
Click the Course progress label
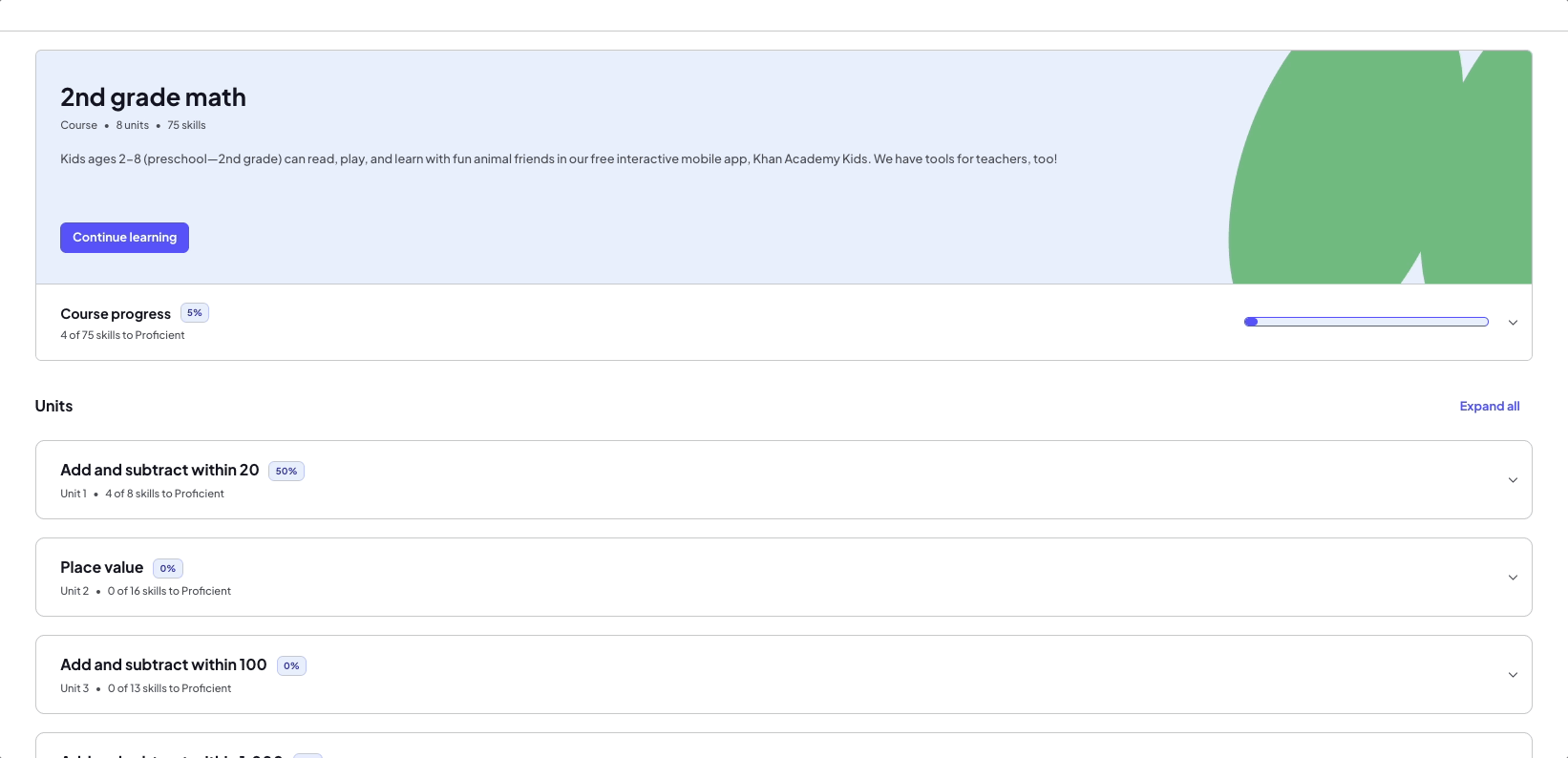coord(116,314)
